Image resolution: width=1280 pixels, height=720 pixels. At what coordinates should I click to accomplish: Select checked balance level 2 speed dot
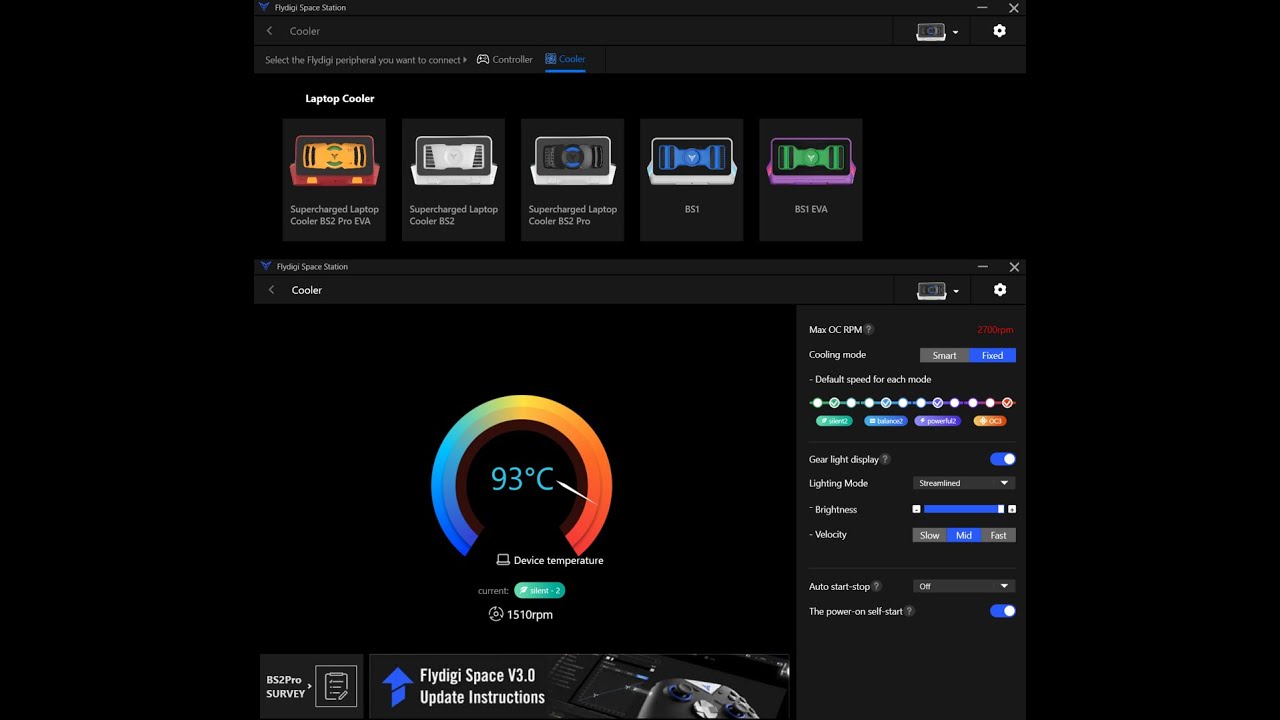[x=886, y=403]
